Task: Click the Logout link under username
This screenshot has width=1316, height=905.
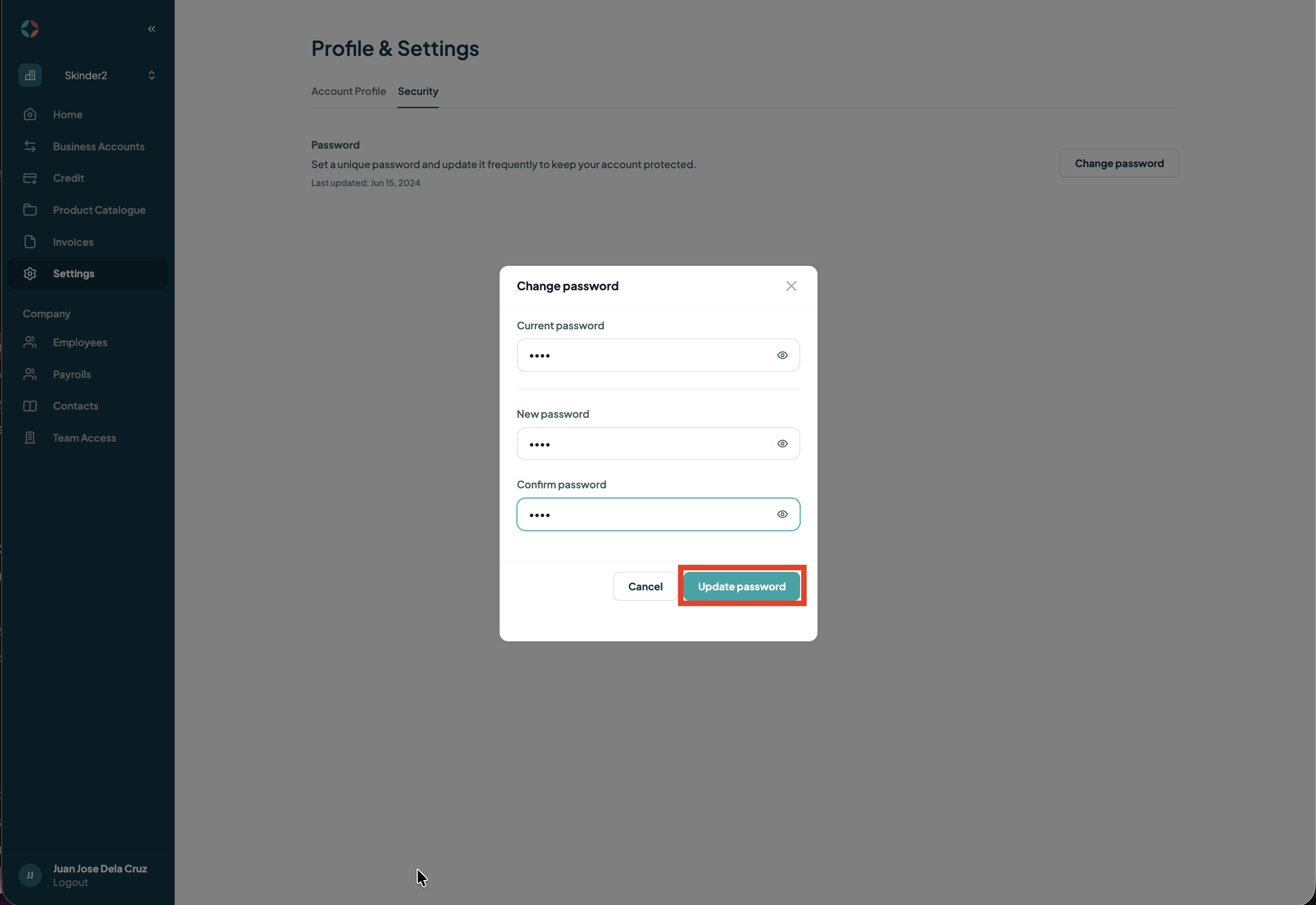Action: 71,882
